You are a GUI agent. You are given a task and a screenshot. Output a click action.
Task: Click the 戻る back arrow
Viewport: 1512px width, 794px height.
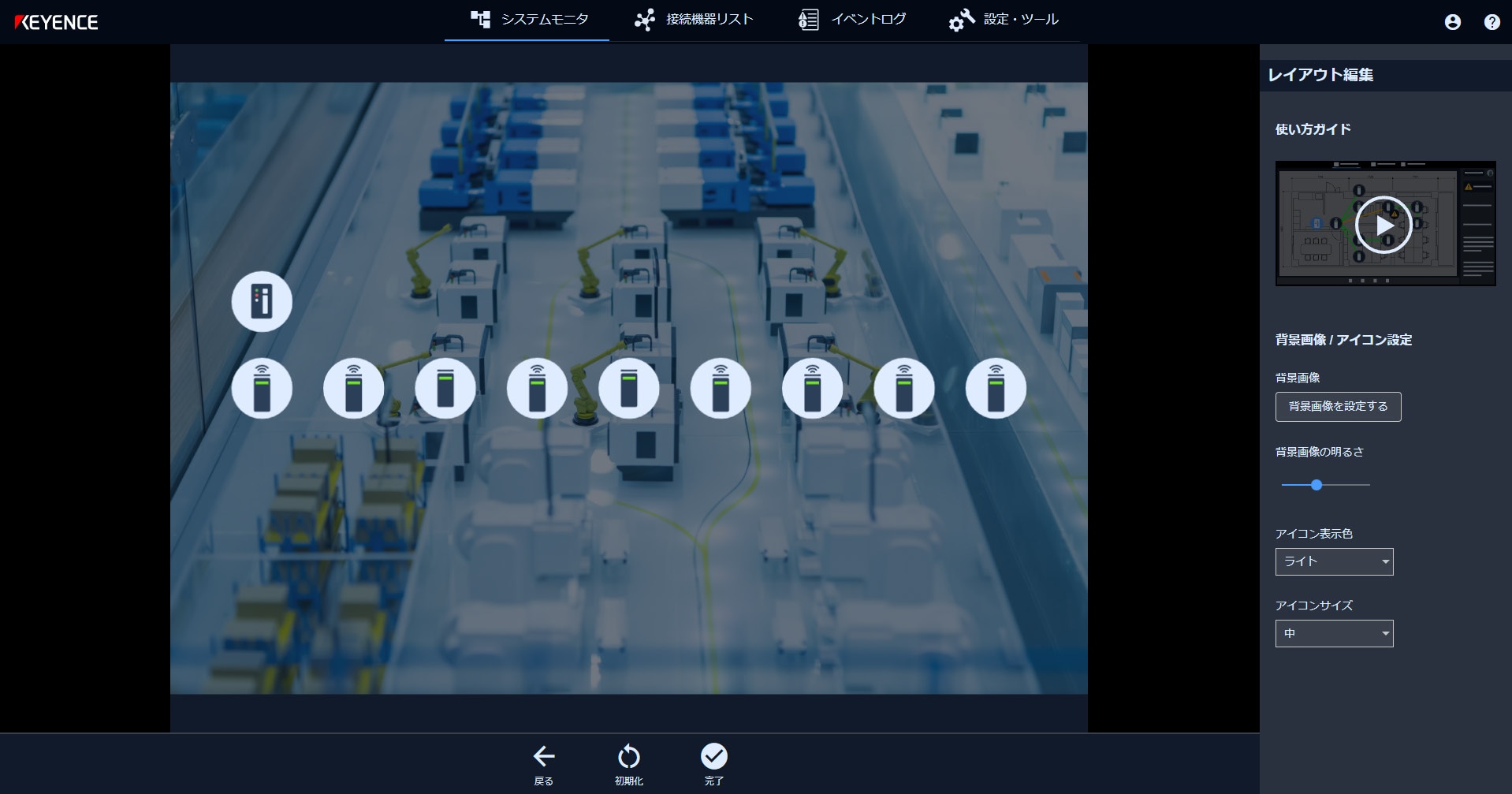point(543,763)
